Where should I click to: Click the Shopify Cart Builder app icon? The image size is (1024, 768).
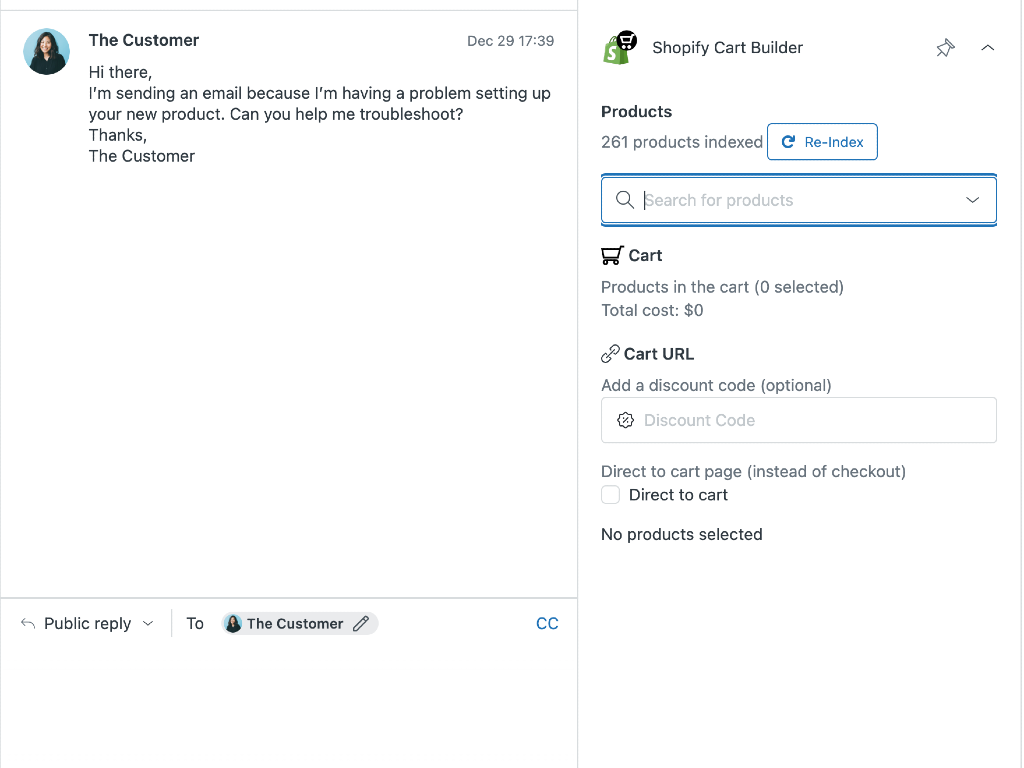pos(620,47)
